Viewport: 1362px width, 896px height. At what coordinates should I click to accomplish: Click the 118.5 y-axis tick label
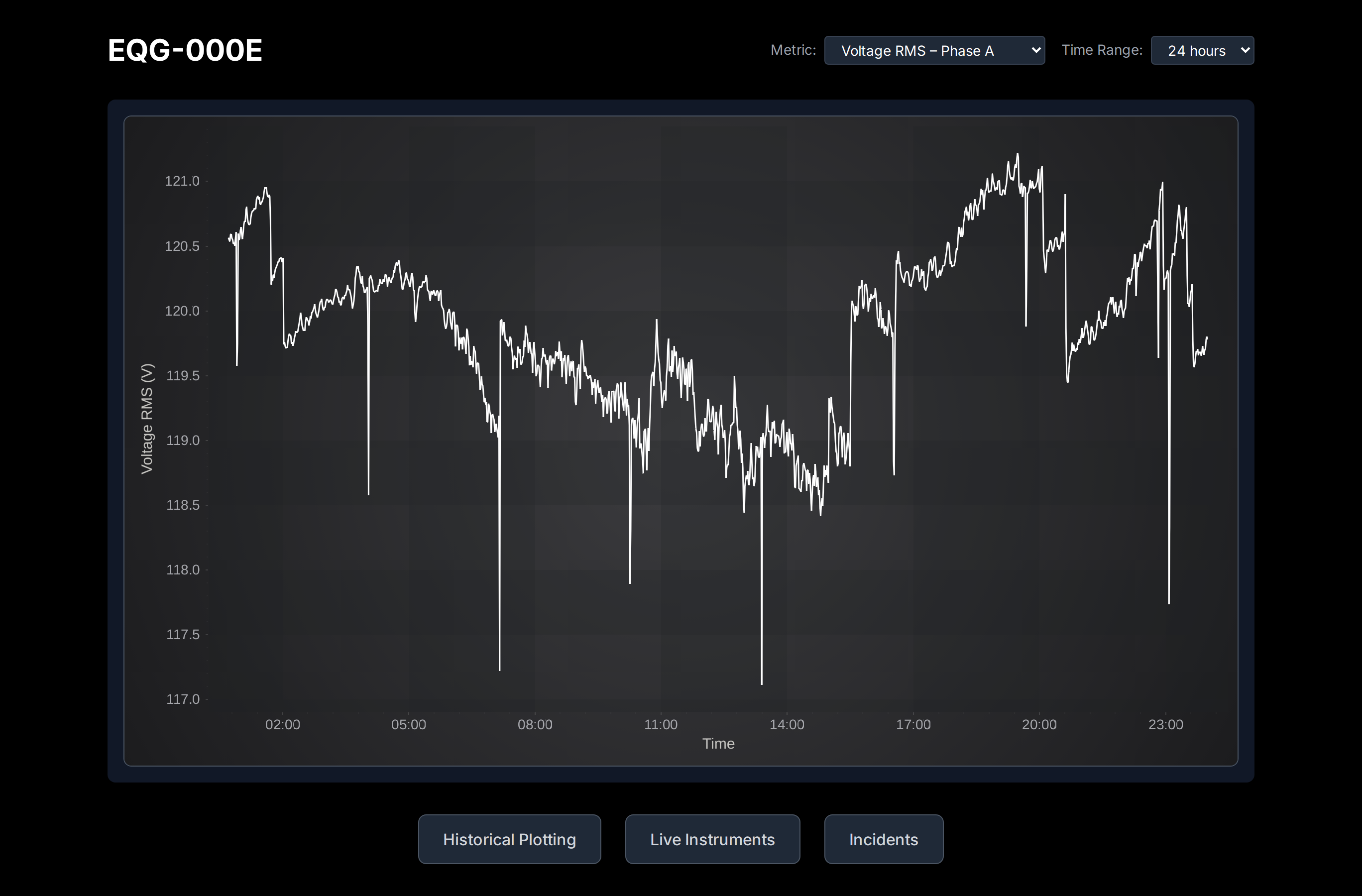(x=183, y=505)
